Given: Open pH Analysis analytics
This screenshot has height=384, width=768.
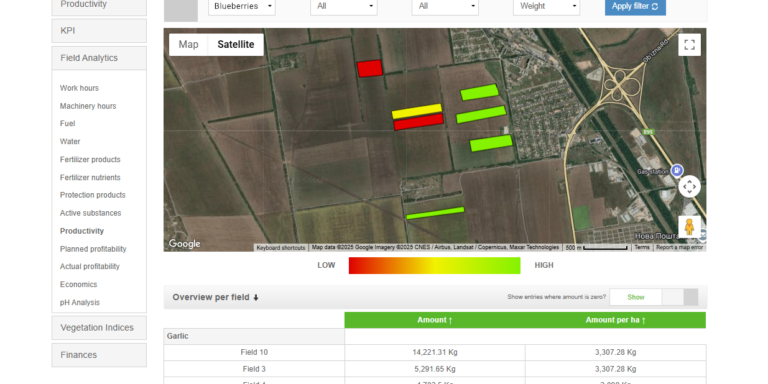Looking at the screenshot, I should pyautogui.click(x=80, y=303).
